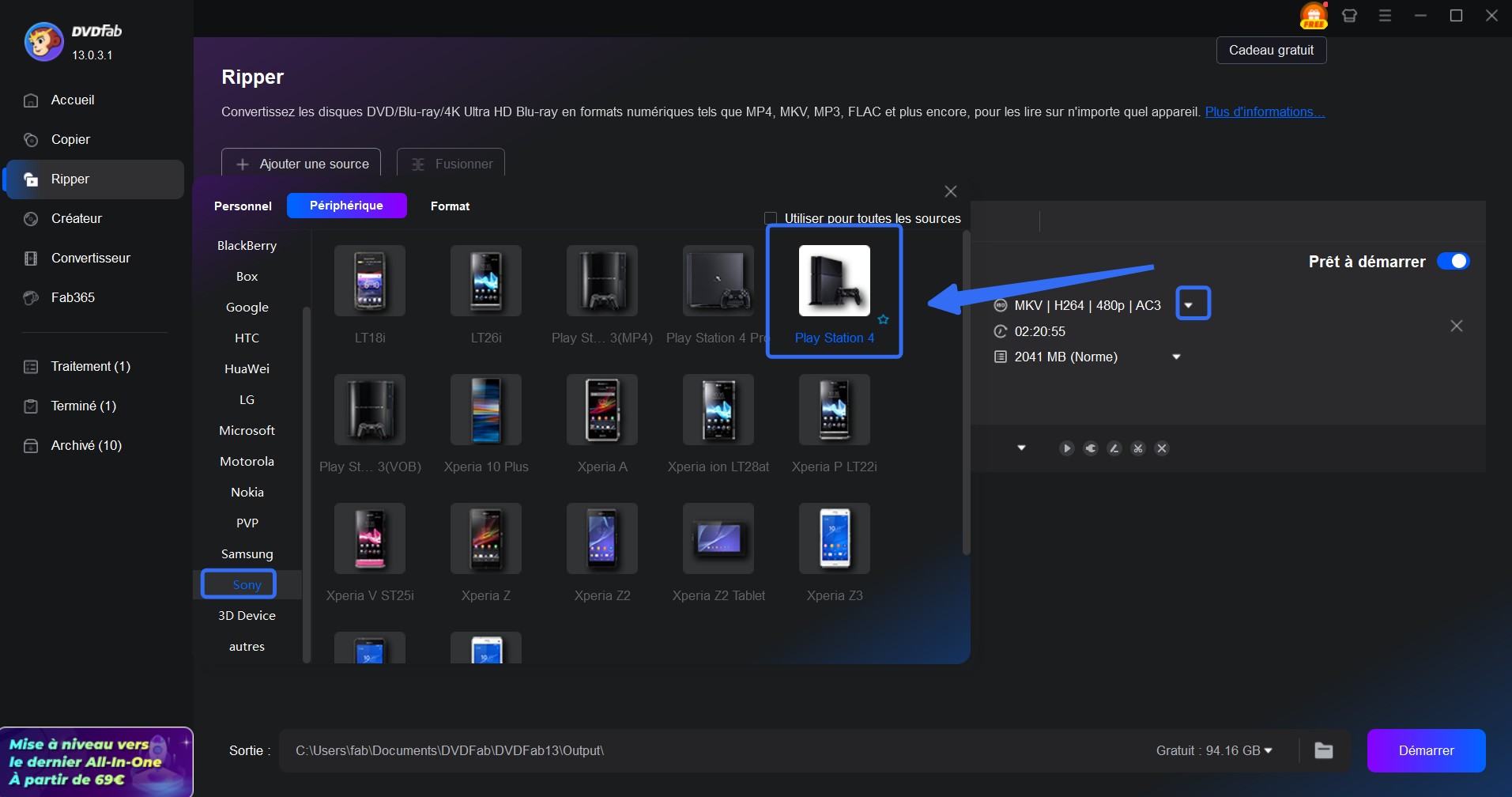Select Microsoft device brand
Screen dimensions: 1512x797
247,431
